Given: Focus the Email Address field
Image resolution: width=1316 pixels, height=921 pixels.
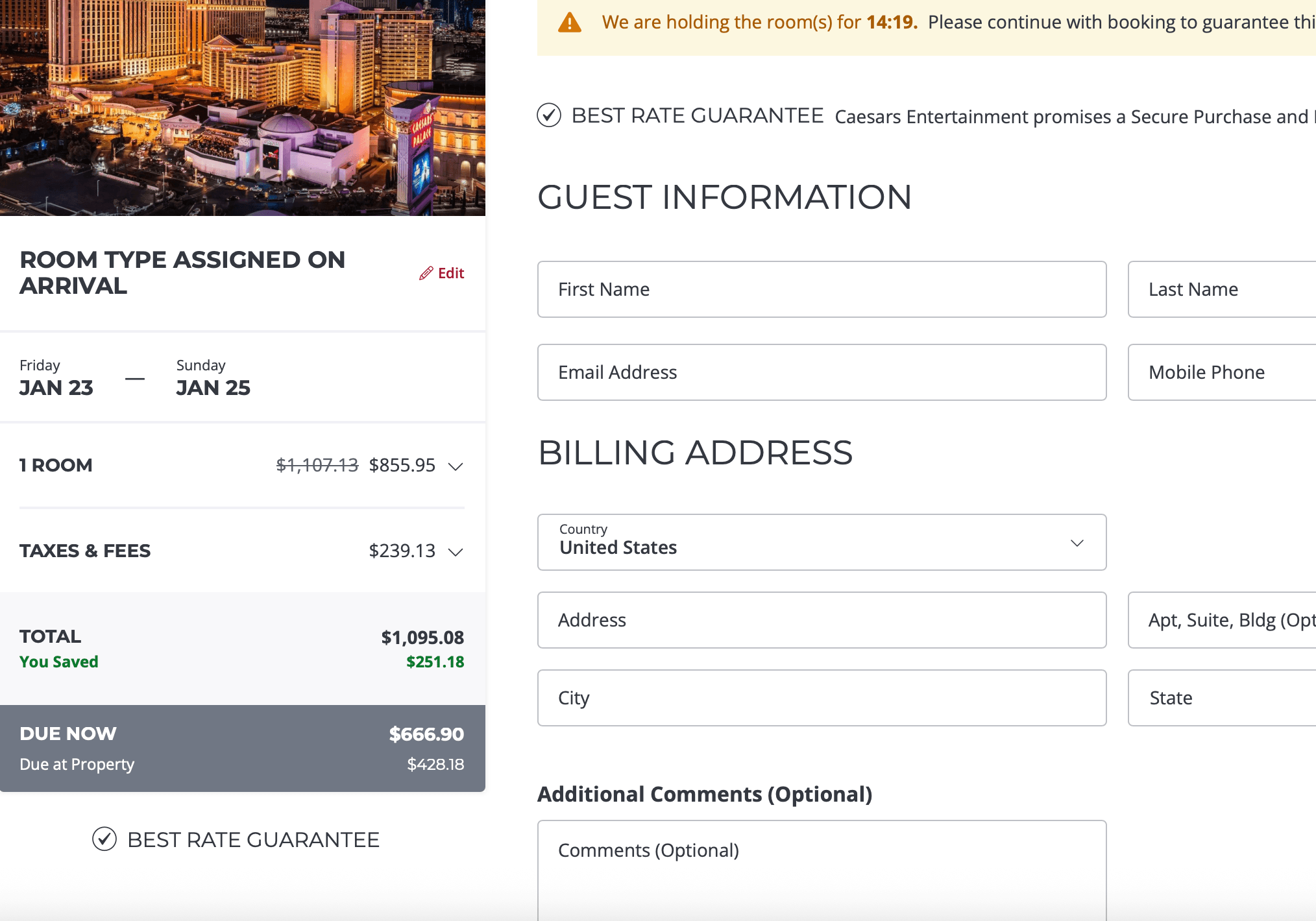Looking at the screenshot, I should [x=822, y=372].
